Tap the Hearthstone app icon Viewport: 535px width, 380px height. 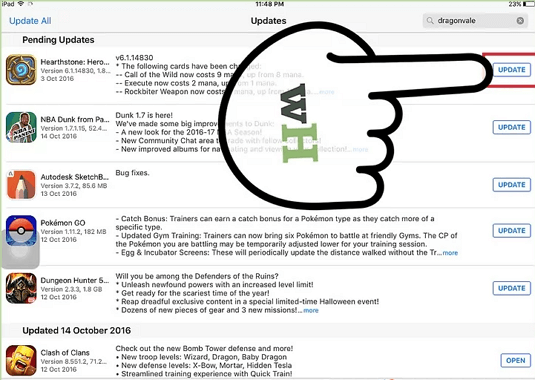tap(21, 70)
